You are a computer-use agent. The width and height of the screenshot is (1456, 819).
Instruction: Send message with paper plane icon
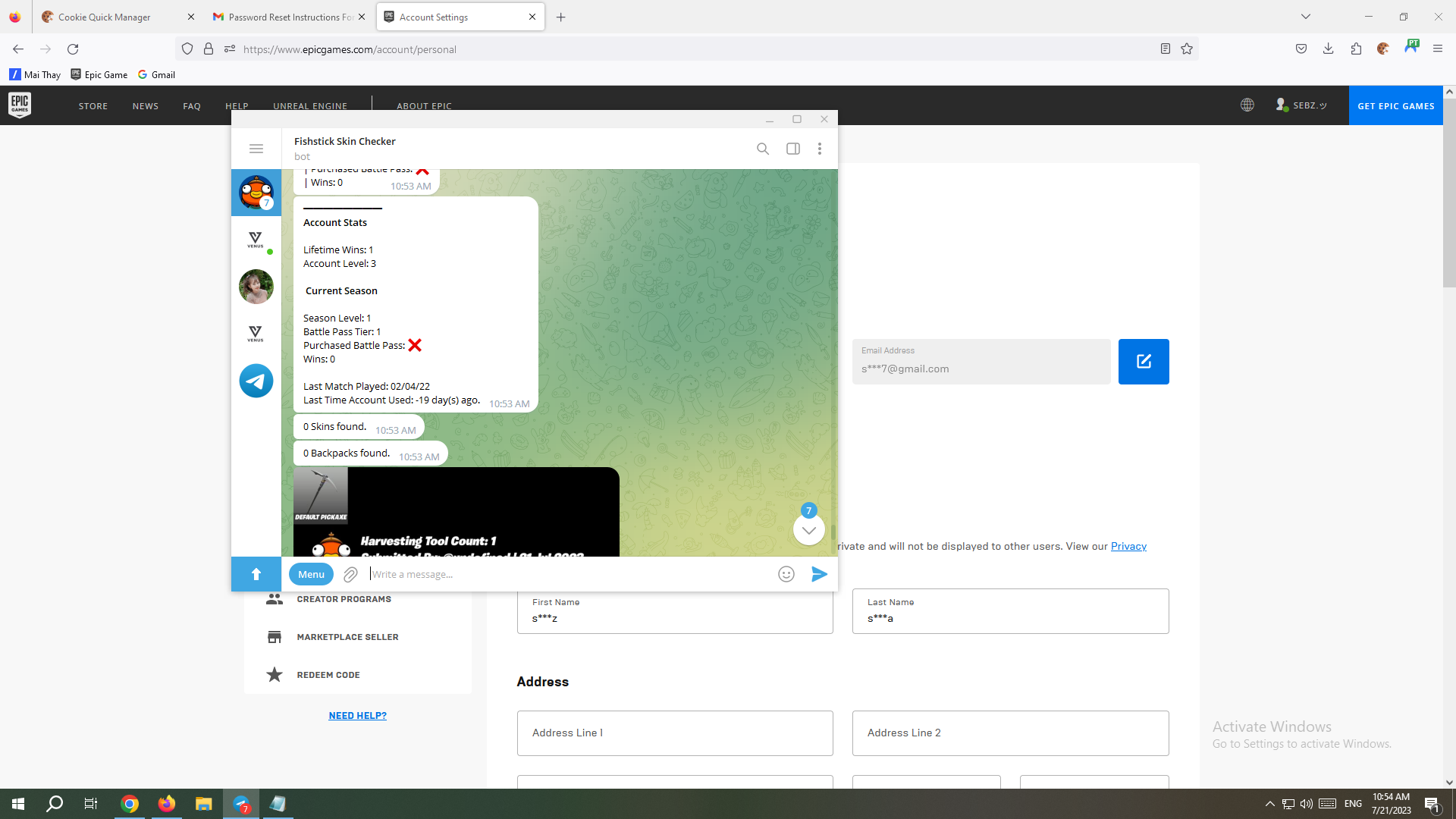(819, 574)
